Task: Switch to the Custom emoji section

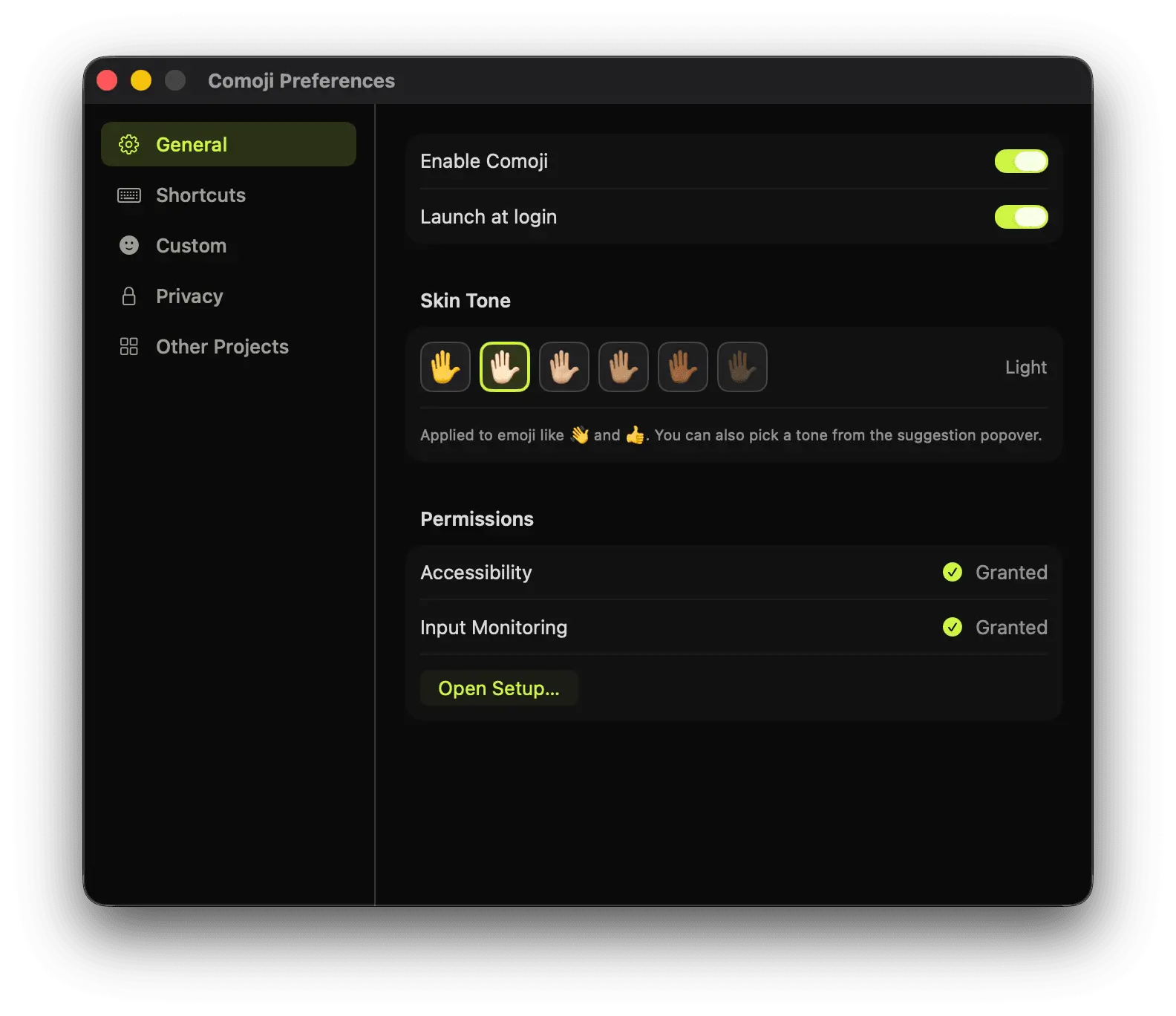Action: [229, 245]
